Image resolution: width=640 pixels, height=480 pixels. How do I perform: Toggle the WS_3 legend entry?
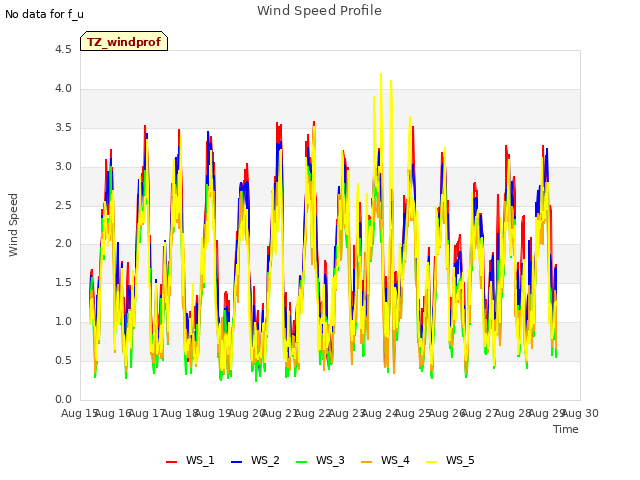click(x=320, y=460)
